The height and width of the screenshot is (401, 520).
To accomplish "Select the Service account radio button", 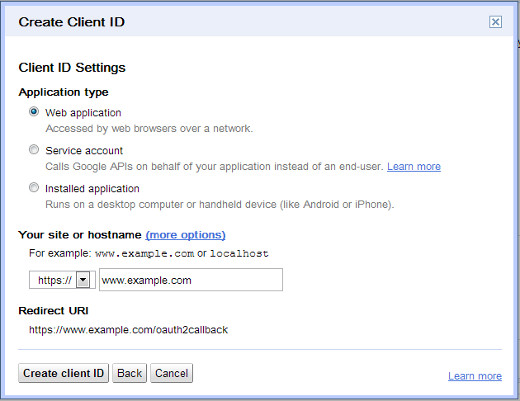I will tap(34, 149).
